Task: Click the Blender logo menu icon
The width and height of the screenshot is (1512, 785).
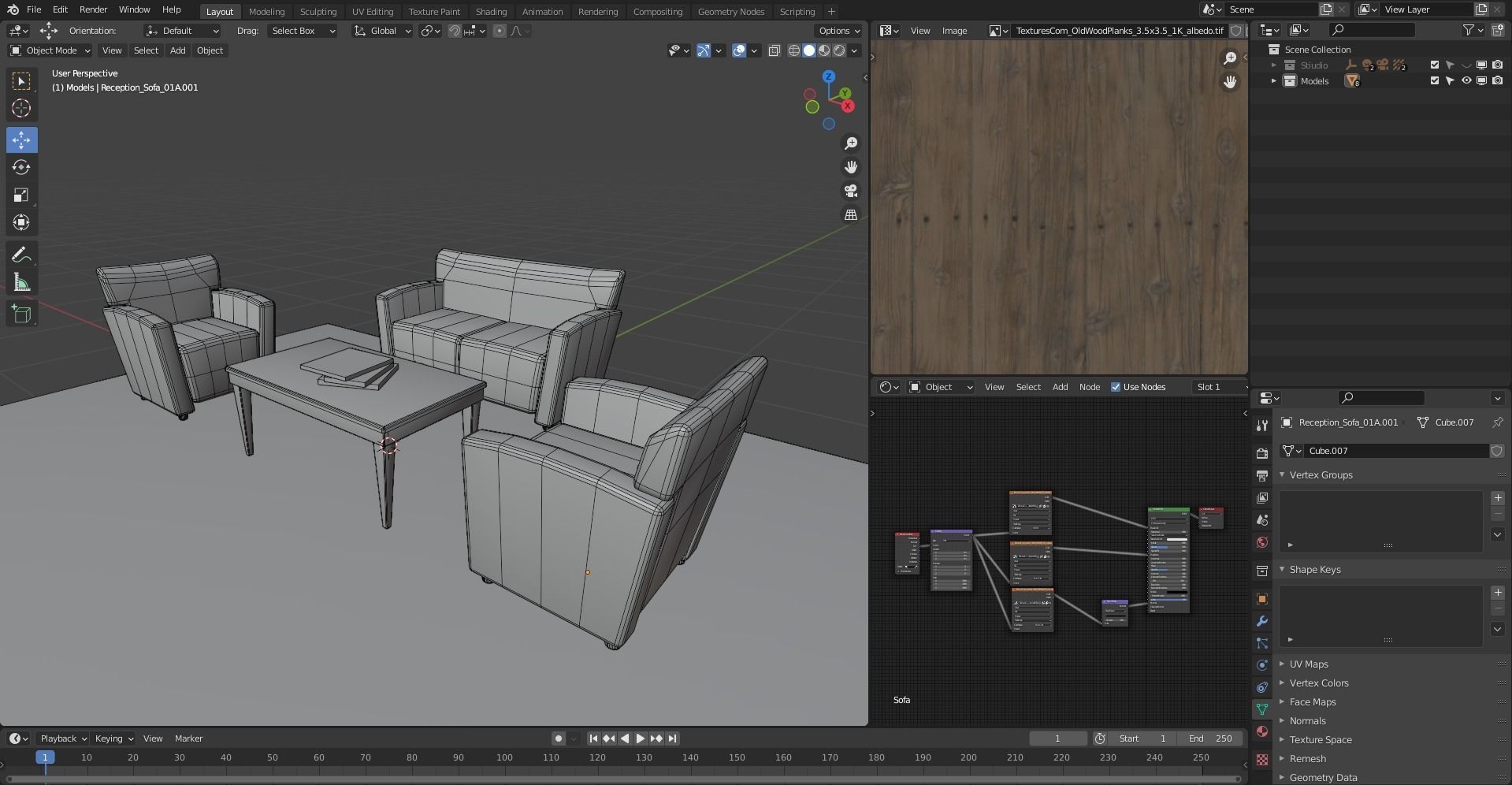Action: point(13,9)
